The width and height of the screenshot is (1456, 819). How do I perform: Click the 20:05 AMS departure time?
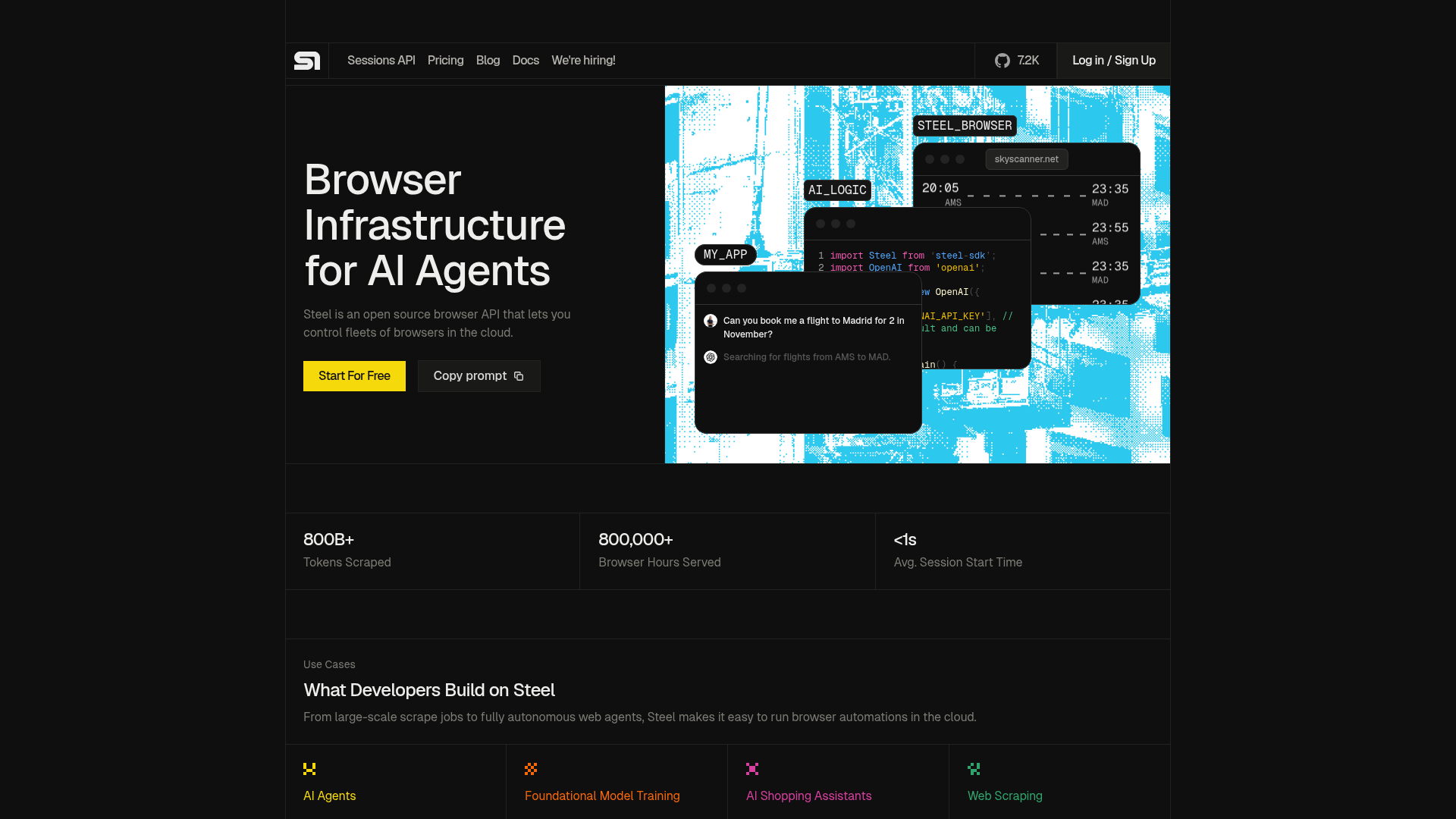pyautogui.click(x=941, y=193)
